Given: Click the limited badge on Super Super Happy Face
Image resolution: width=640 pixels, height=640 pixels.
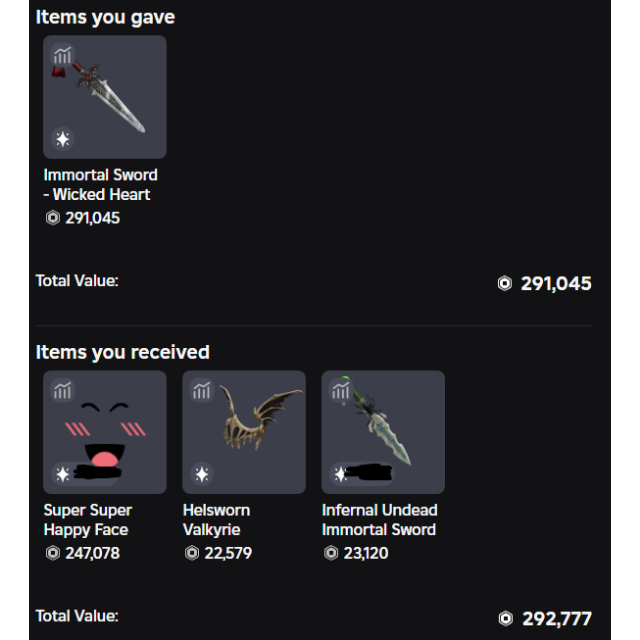Looking at the screenshot, I should click(63, 473).
